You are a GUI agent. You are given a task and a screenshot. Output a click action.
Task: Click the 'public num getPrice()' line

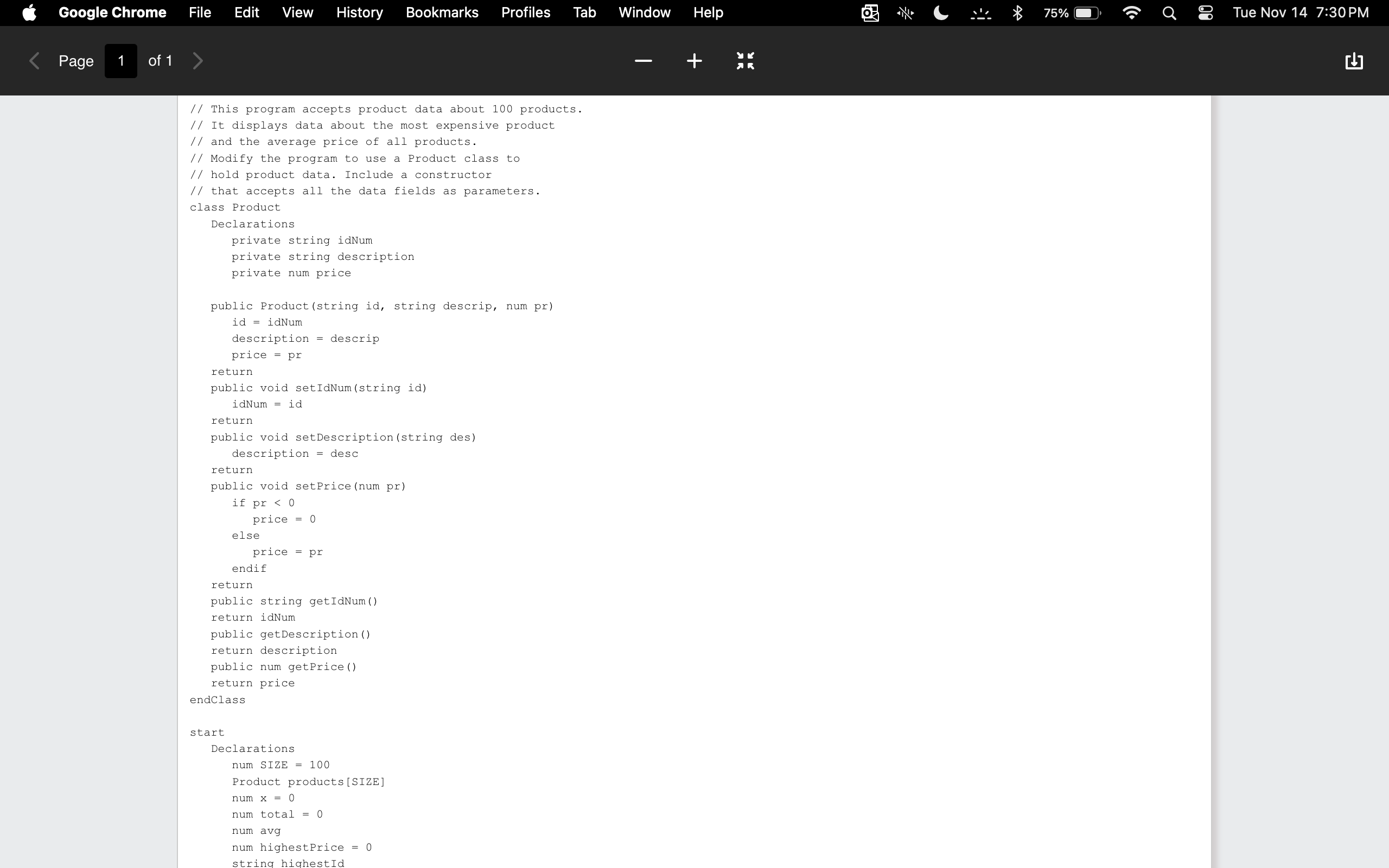coord(284,667)
